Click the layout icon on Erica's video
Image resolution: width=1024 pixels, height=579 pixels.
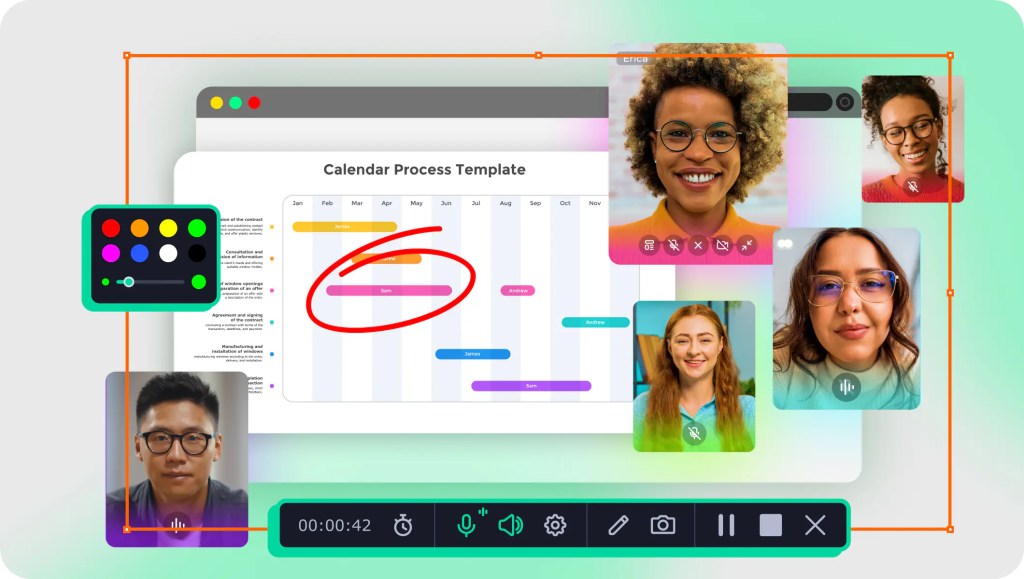tap(650, 245)
